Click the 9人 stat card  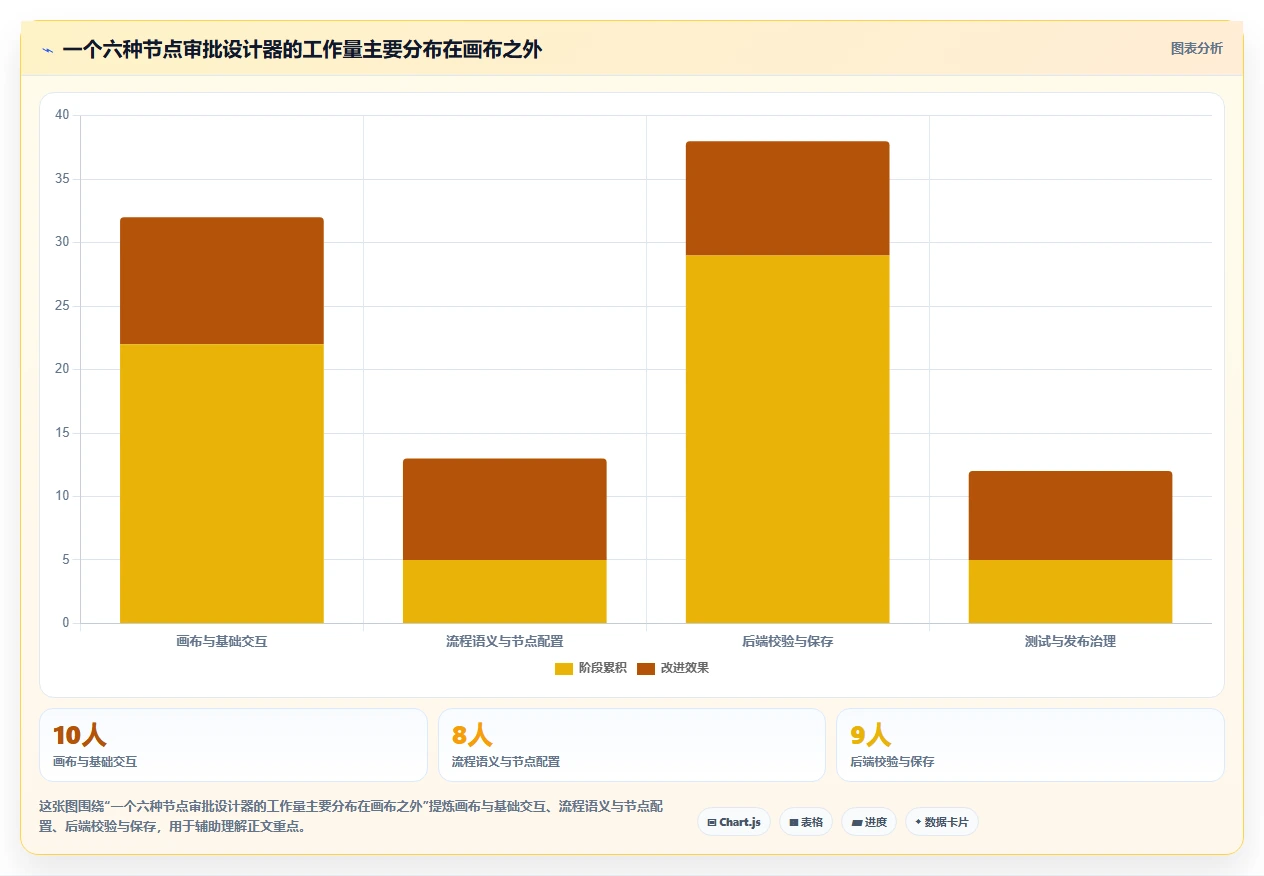tap(1030, 745)
